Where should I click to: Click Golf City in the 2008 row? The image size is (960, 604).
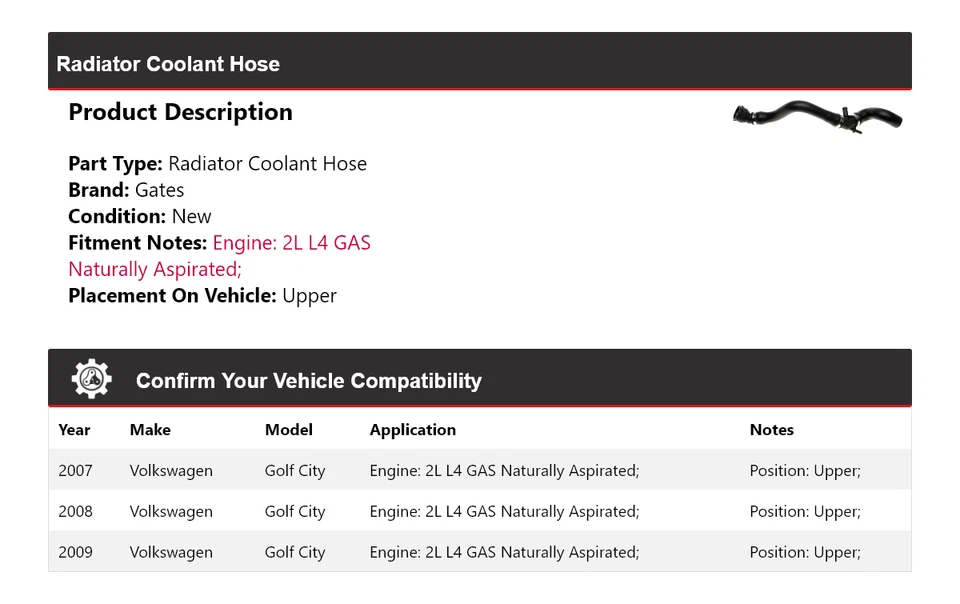point(295,512)
